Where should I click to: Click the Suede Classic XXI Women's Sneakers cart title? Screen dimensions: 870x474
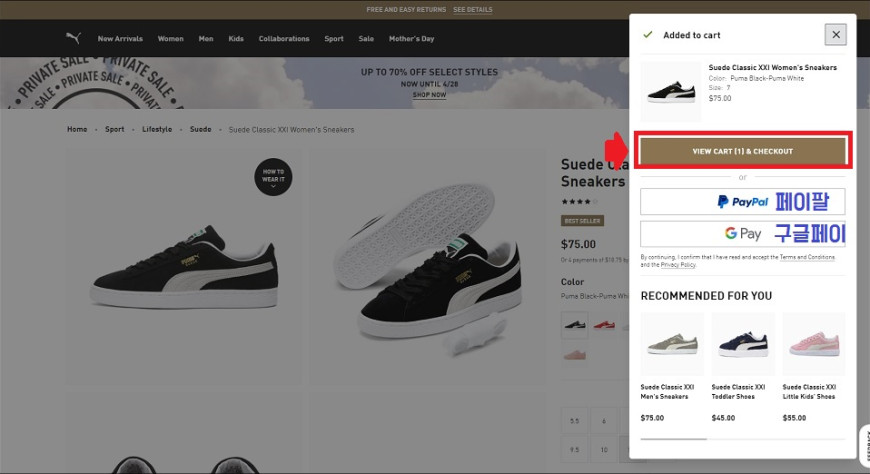pyautogui.click(x=772, y=67)
